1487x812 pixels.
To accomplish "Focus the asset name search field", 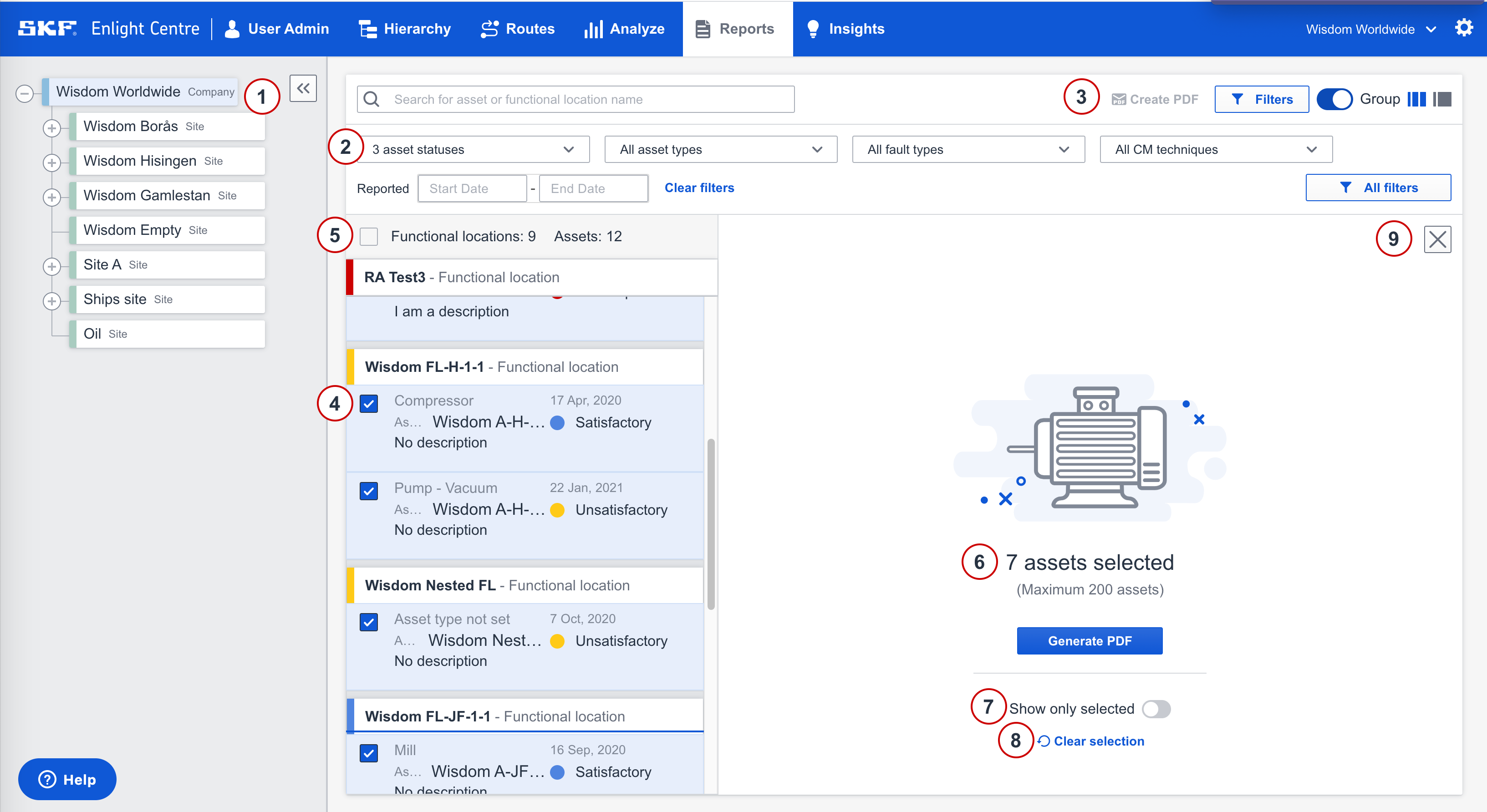I will click(575, 99).
